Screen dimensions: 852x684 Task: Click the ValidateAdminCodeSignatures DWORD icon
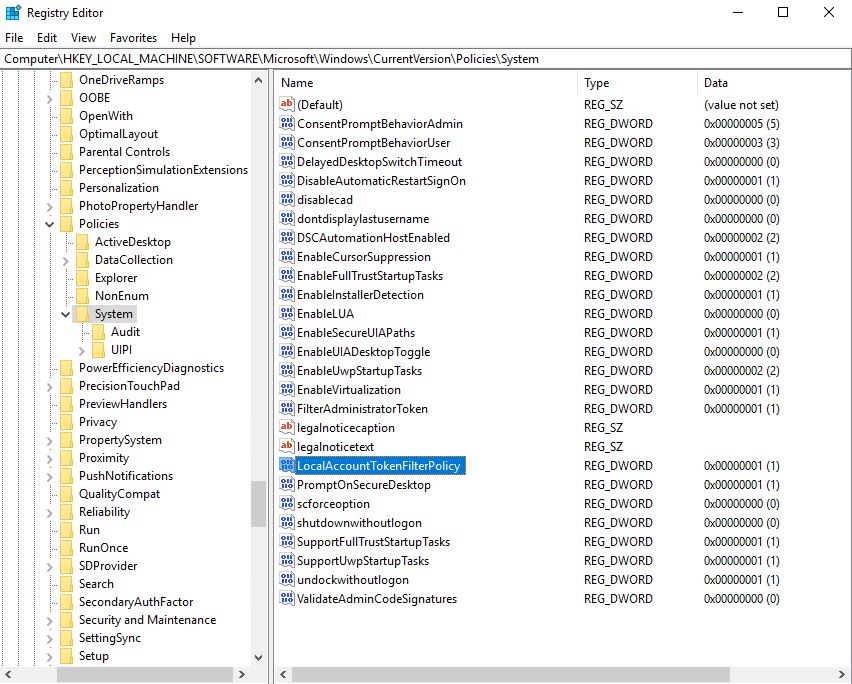tap(286, 599)
